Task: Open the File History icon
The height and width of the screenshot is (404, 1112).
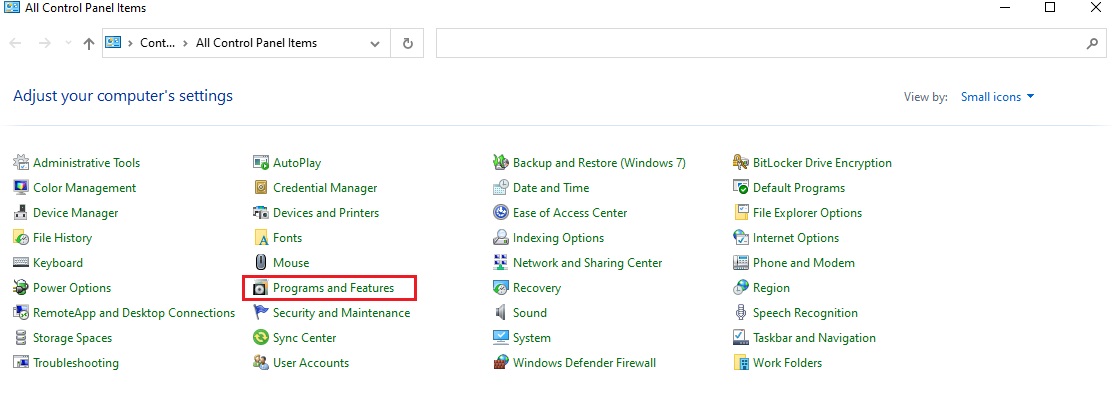Action: [x=21, y=238]
